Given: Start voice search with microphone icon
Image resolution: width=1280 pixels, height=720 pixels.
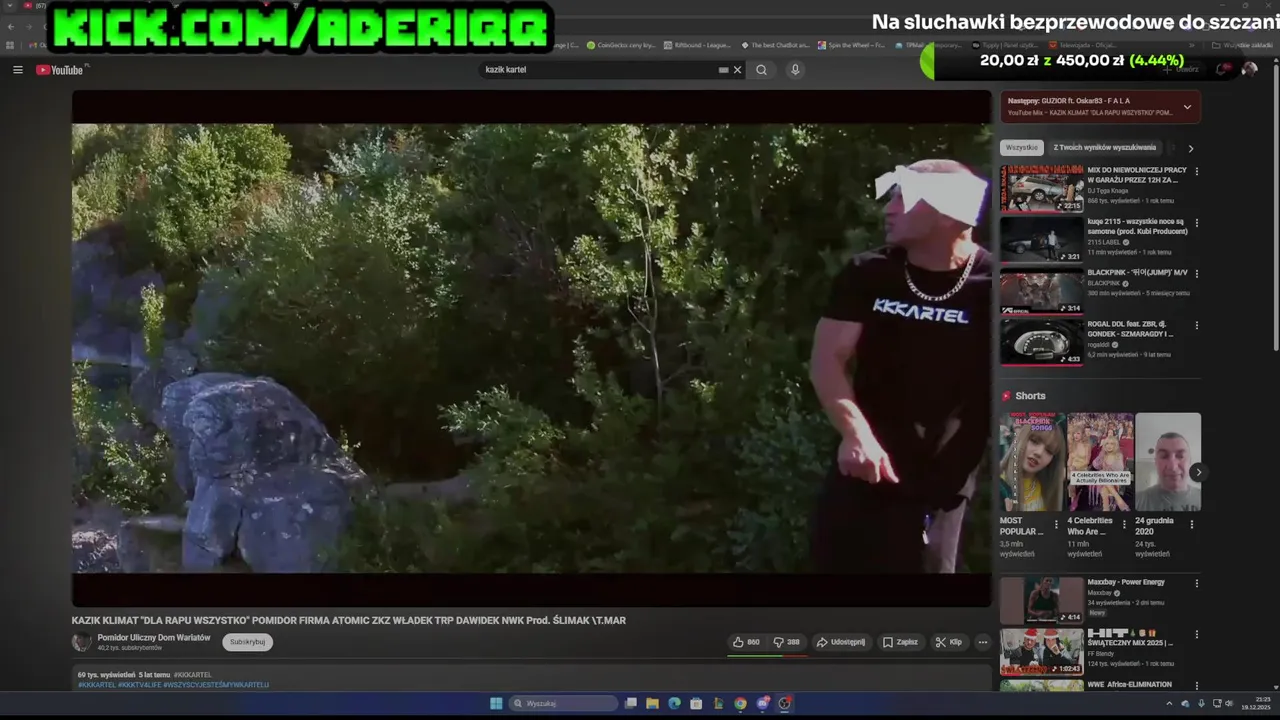Looking at the screenshot, I should click(795, 70).
